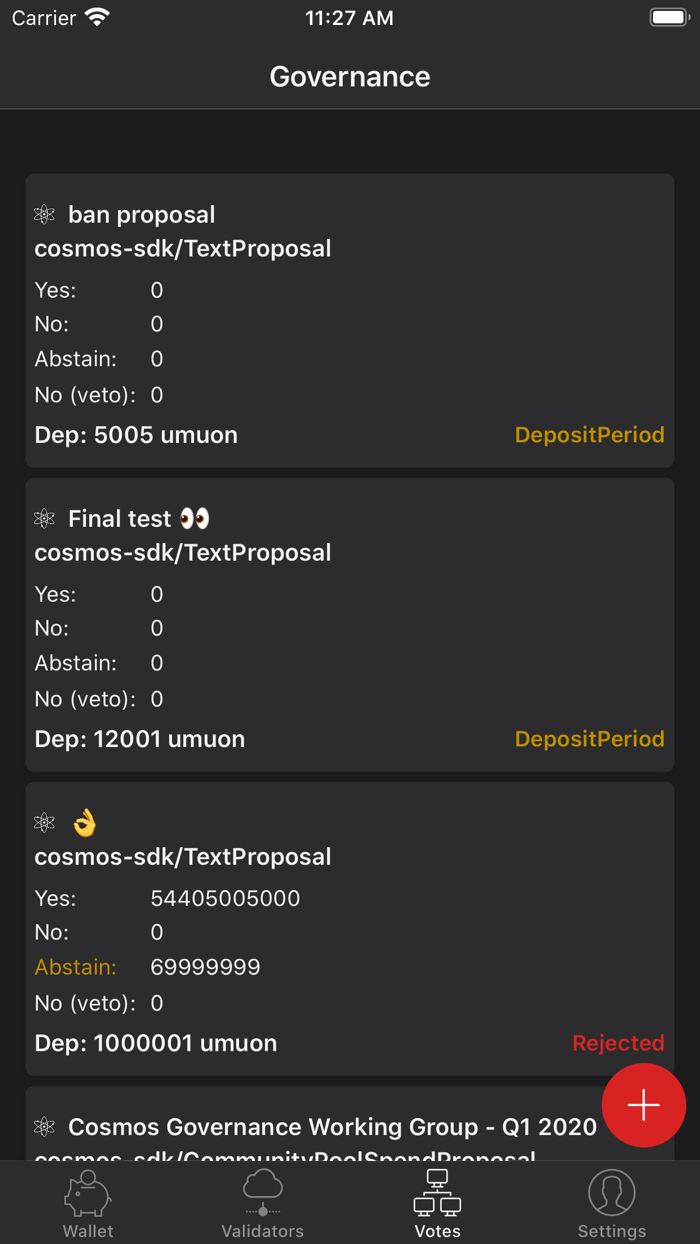700x1244 pixels.
Task: Tap the Governance title header
Action: tap(349, 76)
